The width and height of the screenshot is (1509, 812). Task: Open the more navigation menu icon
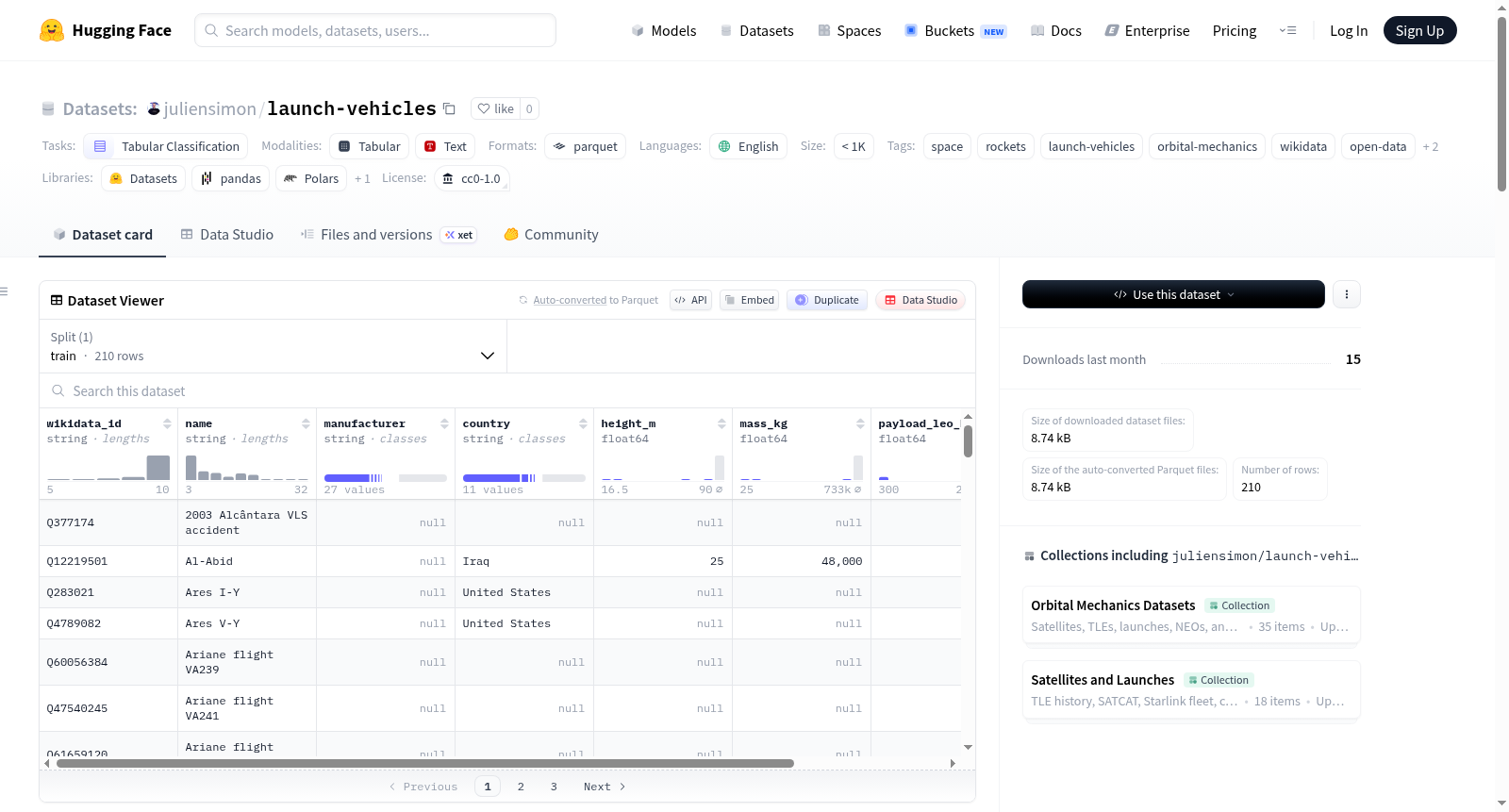(1287, 30)
